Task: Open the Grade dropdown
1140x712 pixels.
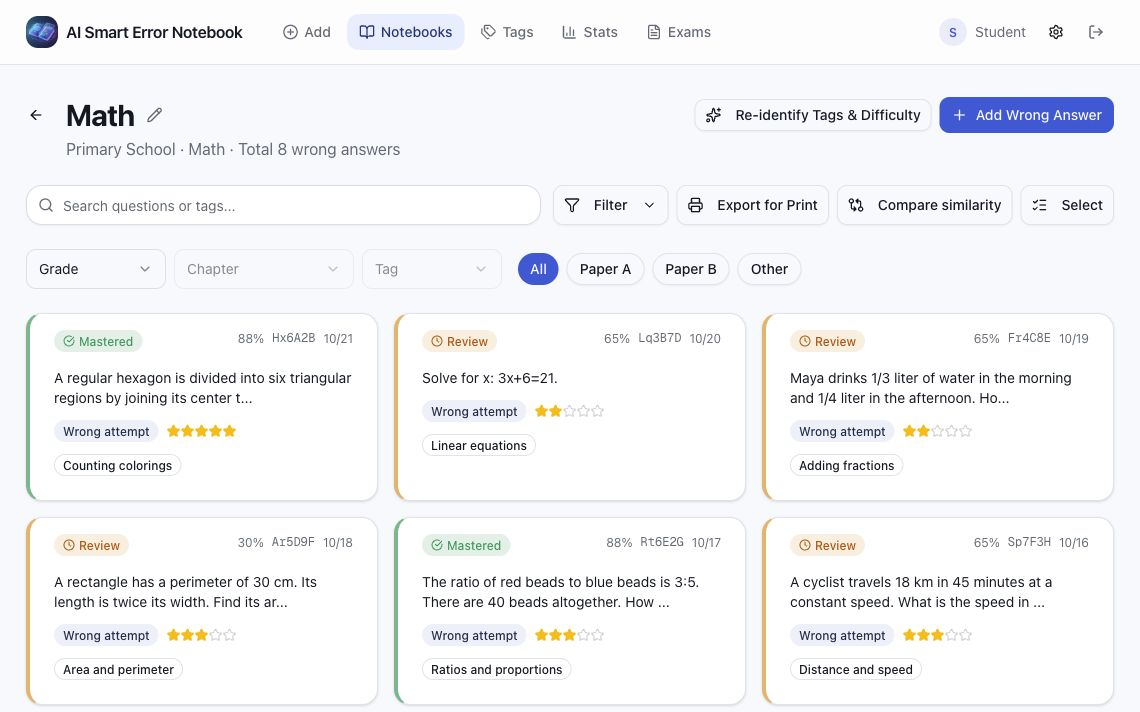Action: tap(96, 269)
